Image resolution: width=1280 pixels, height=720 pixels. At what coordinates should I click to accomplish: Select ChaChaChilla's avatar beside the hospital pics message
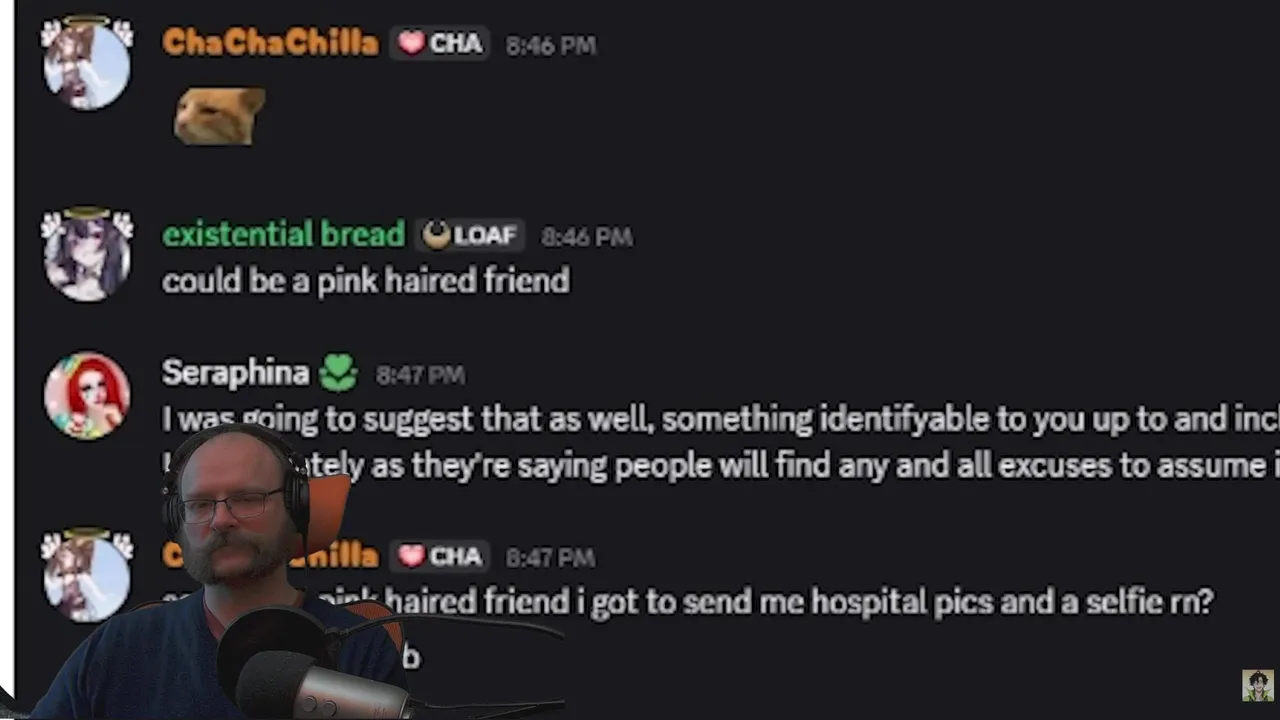point(87,576)
